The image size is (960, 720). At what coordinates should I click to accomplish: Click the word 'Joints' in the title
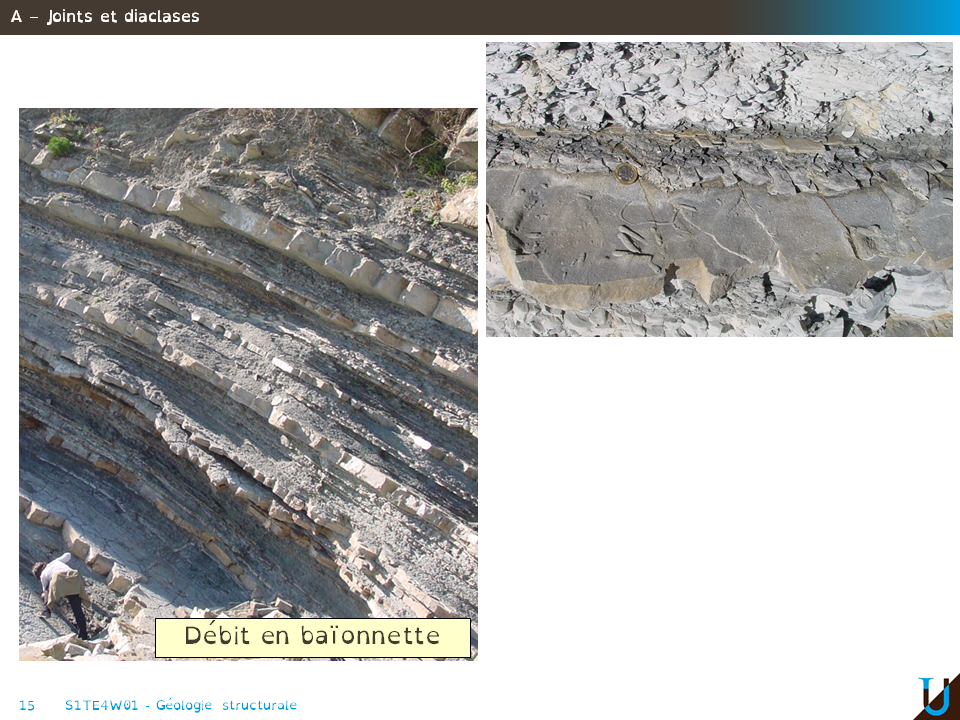[68, 17]
